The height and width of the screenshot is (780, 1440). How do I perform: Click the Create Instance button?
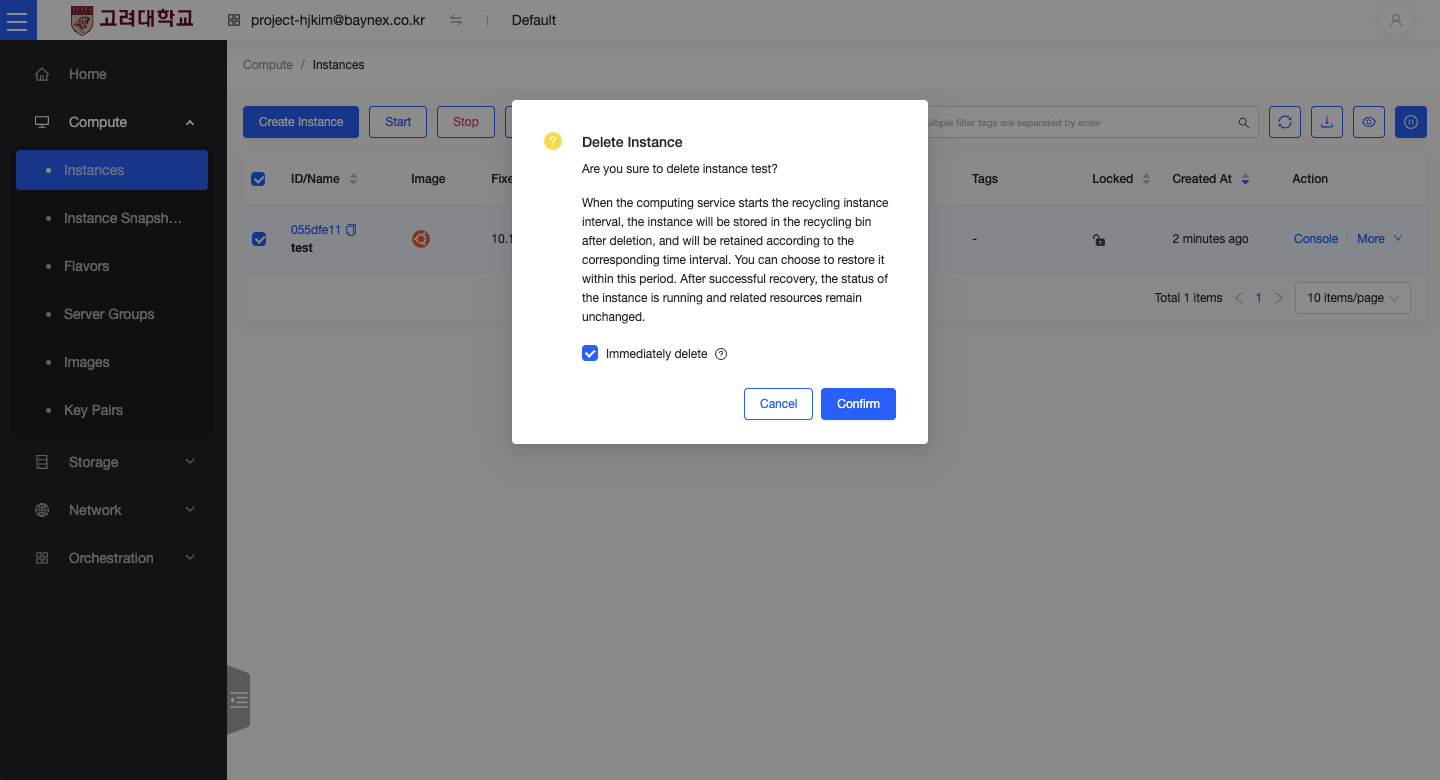point(301,122)
